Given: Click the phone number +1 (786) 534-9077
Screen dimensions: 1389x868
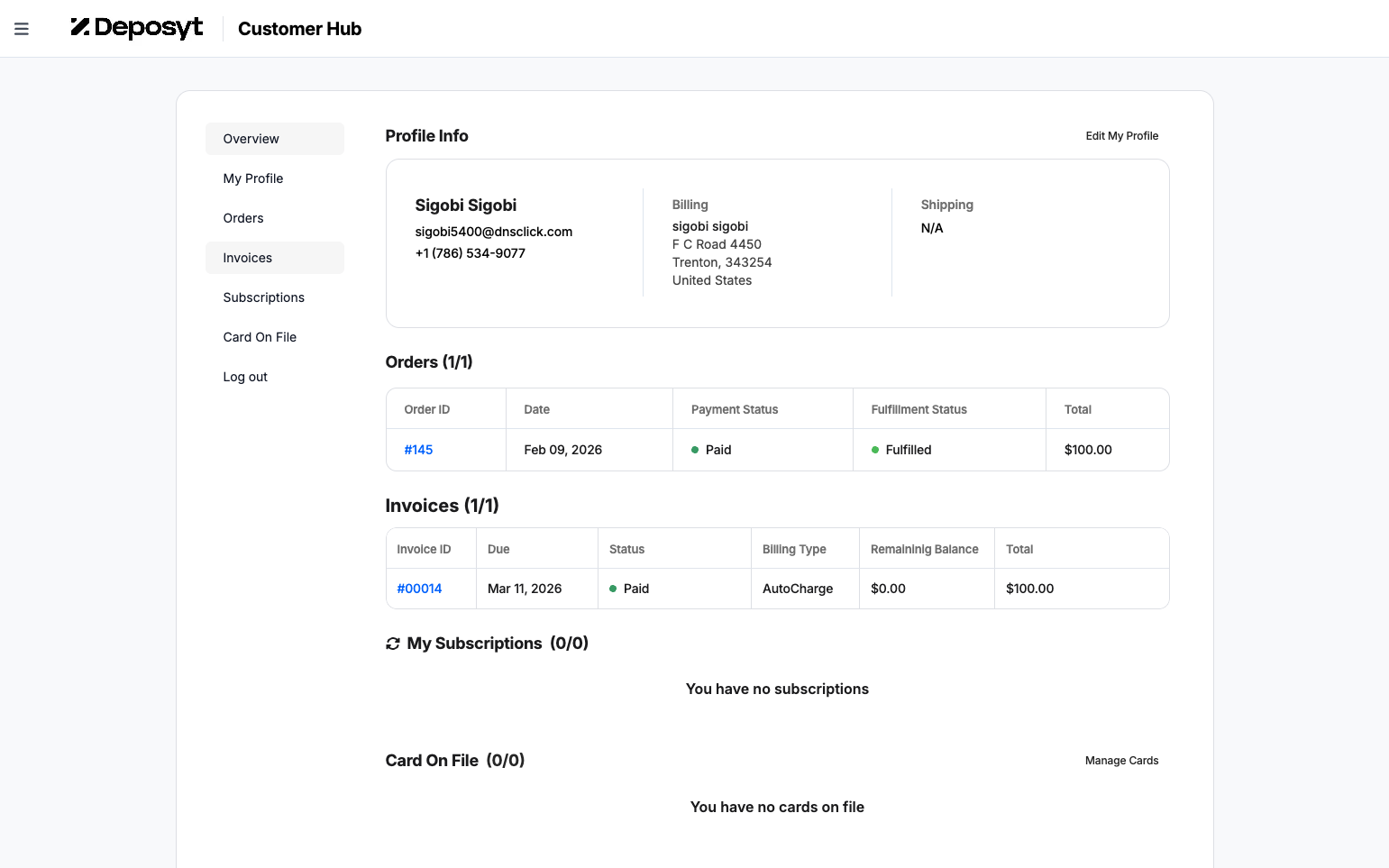Looking at the screenshot, I should tap(471, 253).
